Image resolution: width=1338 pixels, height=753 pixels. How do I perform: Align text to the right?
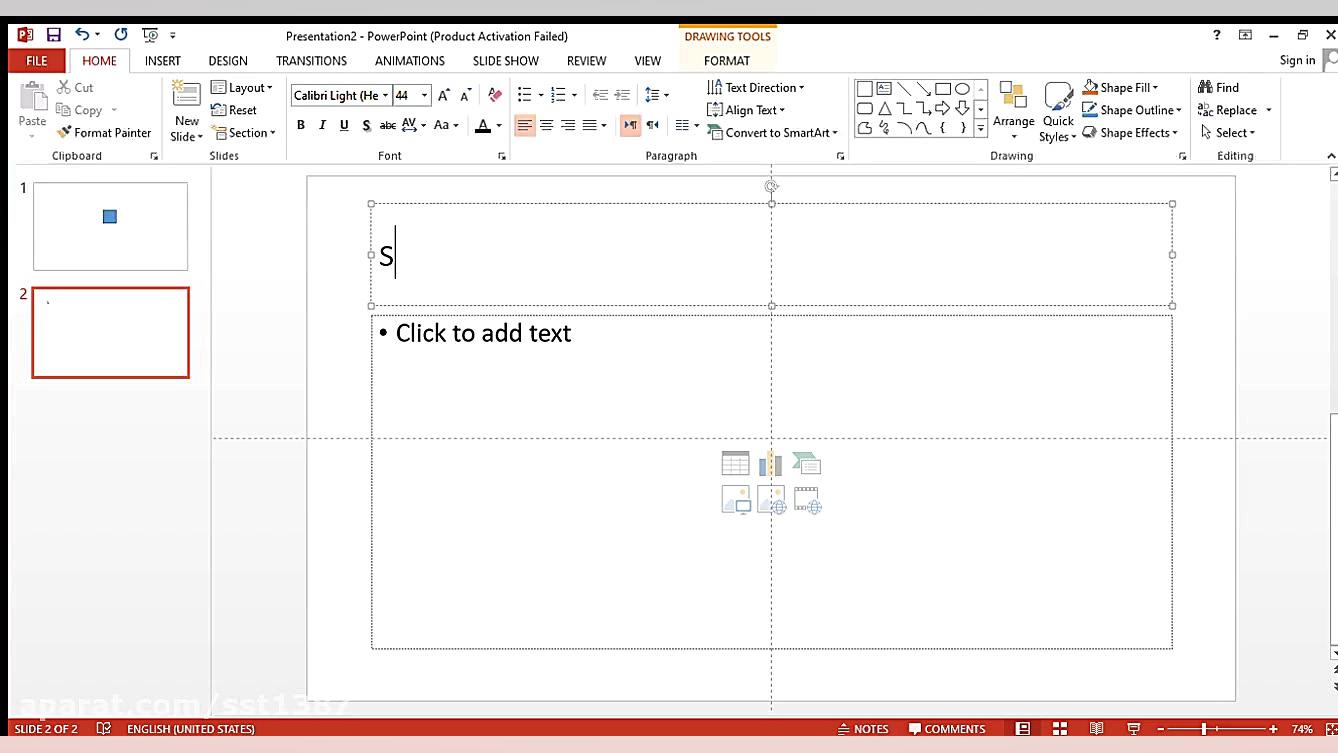568,125
